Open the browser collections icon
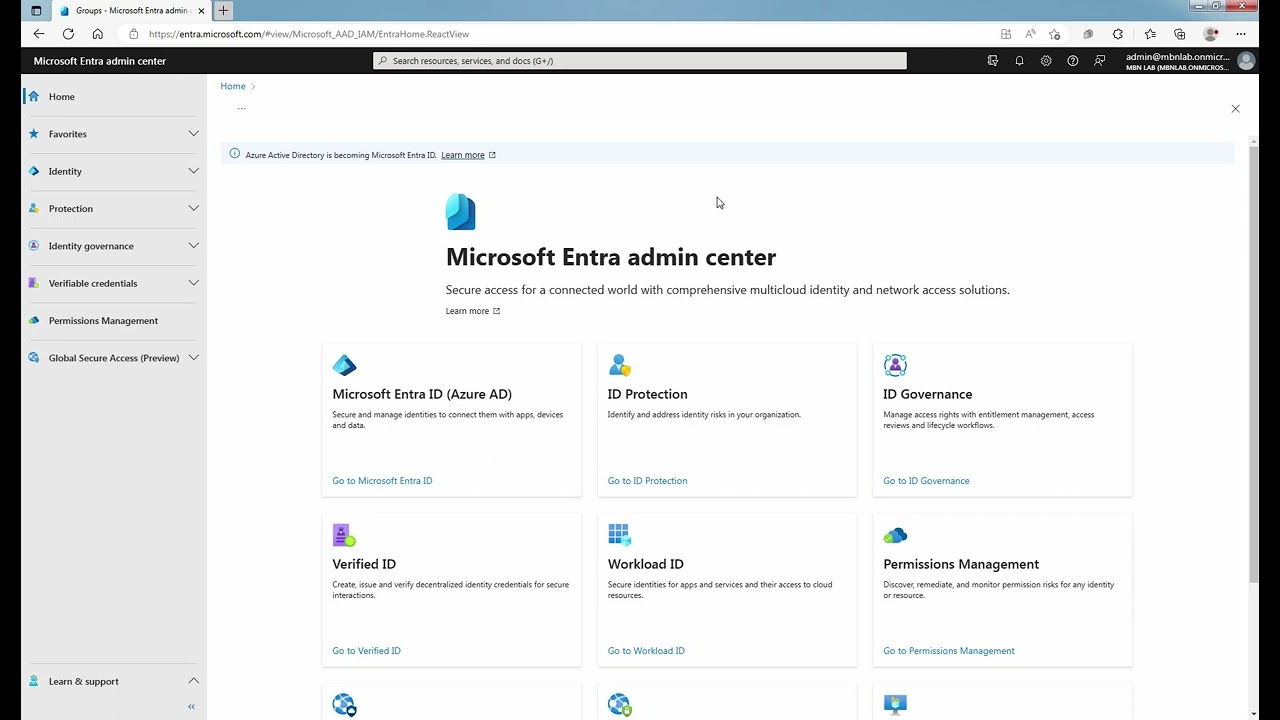This screenshot has height=720, width=1280. coord(1180,34)
